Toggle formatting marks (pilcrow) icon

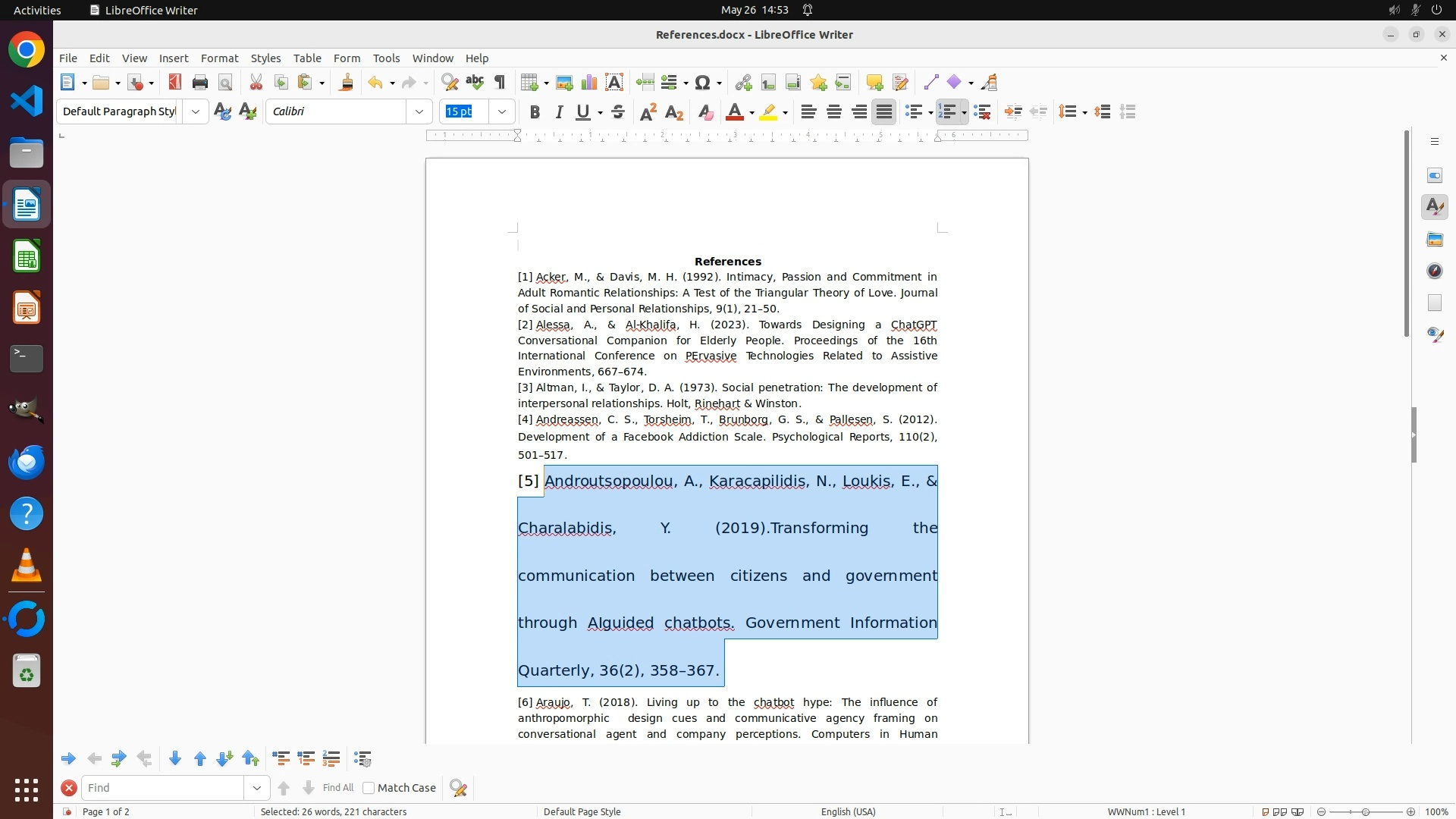pos(500,83)
